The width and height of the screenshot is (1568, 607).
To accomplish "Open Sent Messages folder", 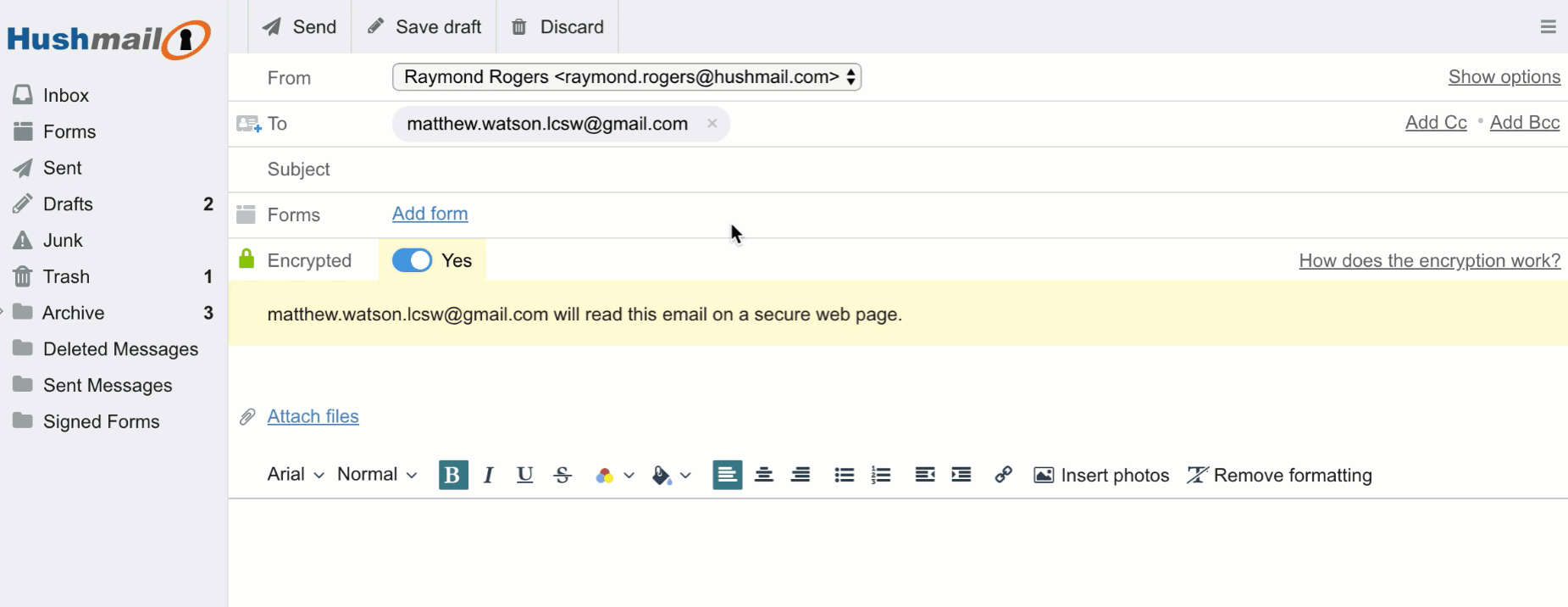I will [108, 386].
